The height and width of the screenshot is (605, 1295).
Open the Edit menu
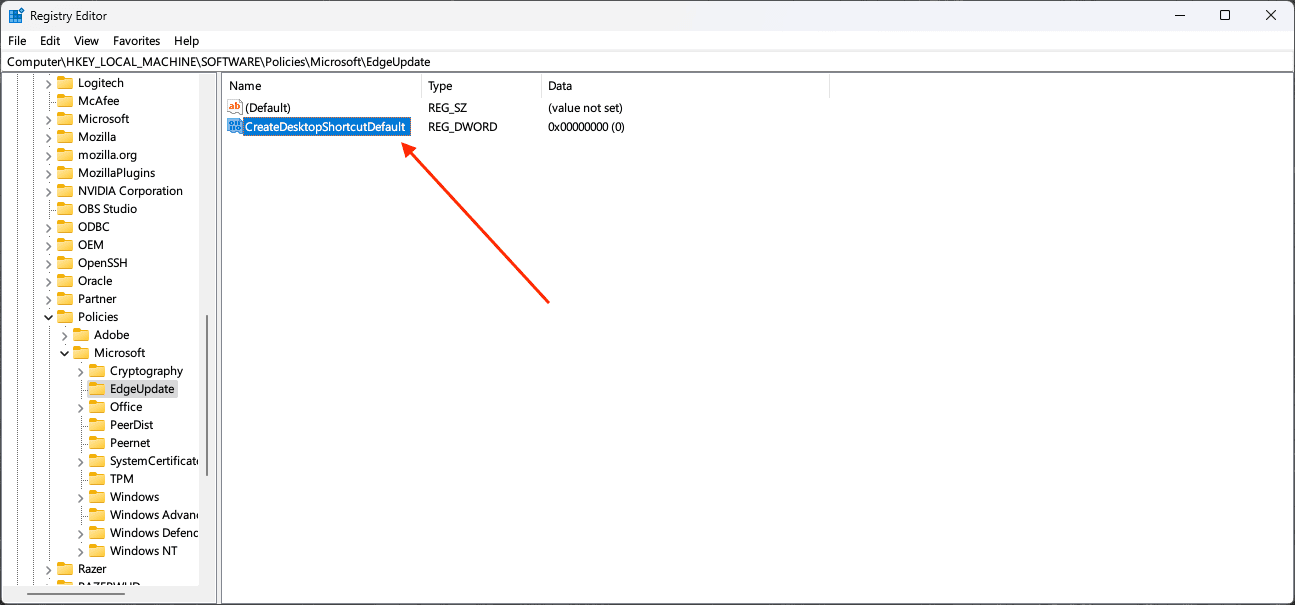pyautogui.click(x=50, y=41)
